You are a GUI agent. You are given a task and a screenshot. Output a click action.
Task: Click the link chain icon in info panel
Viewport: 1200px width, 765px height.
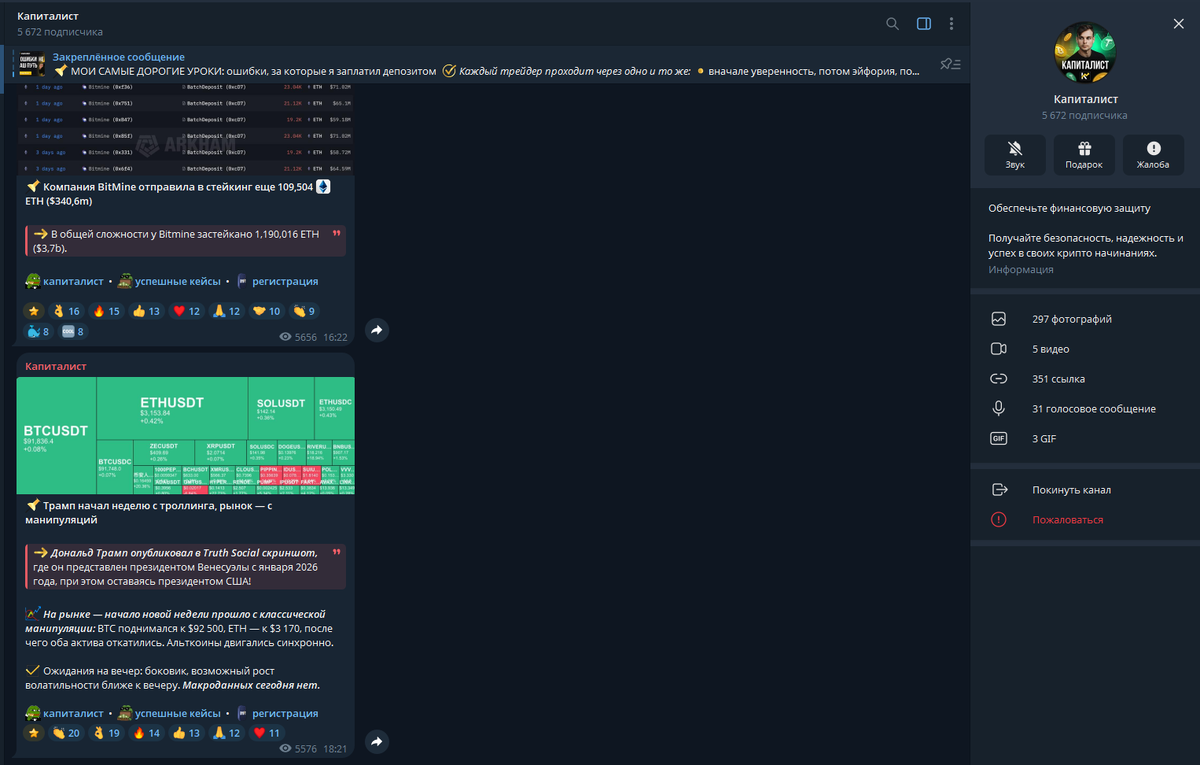(998, 379)
